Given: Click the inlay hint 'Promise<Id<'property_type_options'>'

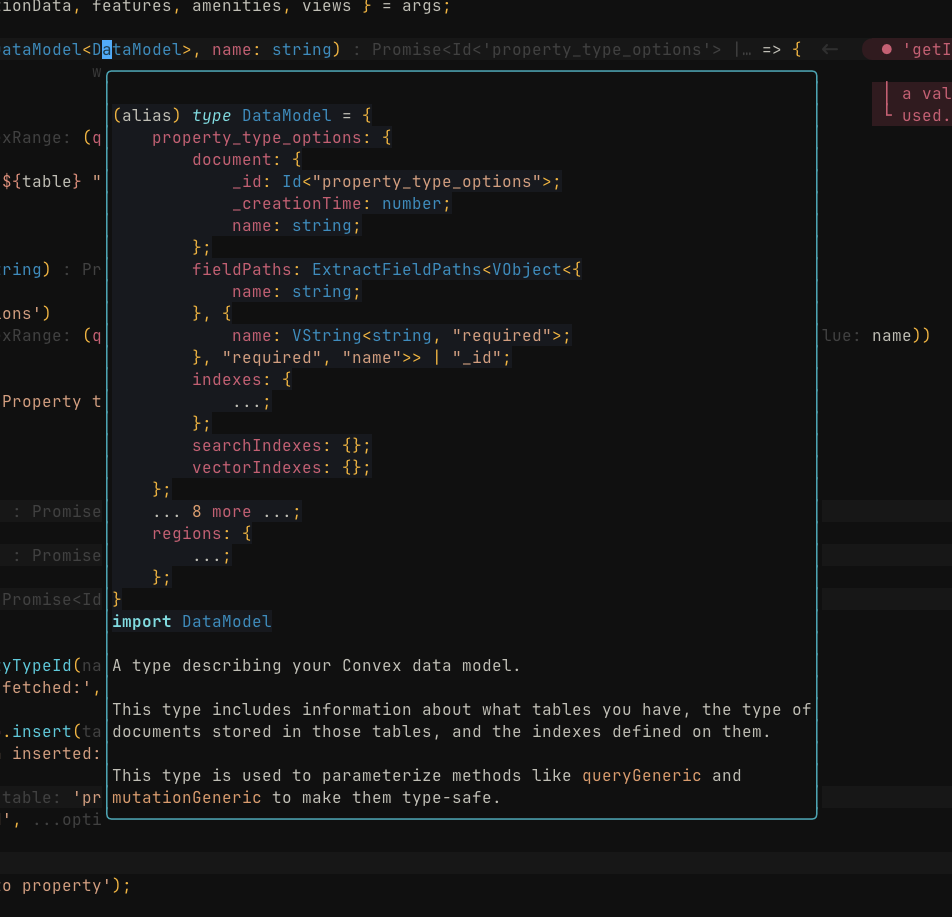Looking at the screenshot, I should point(546,49).
